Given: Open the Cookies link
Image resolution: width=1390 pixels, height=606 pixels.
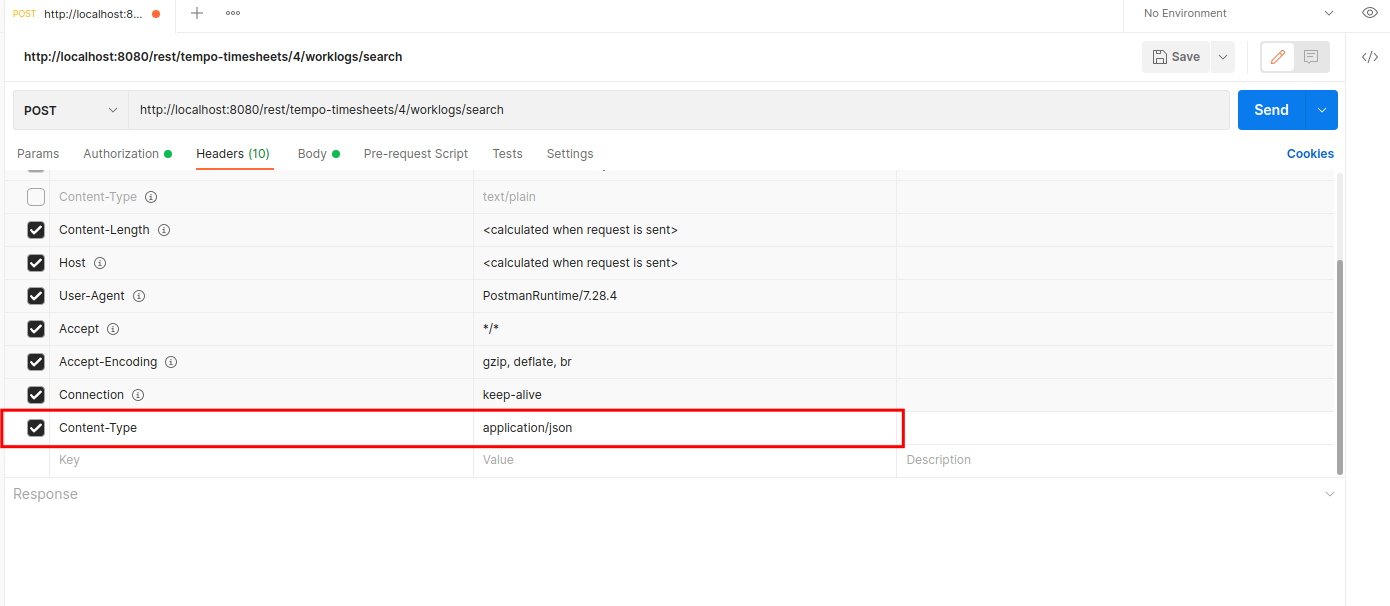Looking at the screenshot, I should pos(1311,153).
